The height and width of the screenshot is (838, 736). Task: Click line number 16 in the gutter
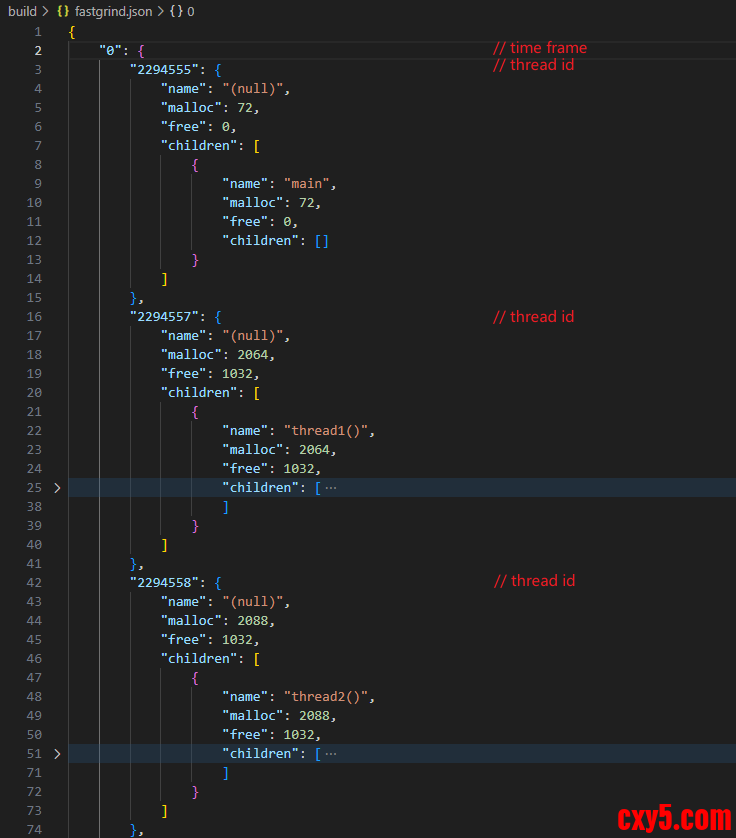[x=35, y=317]
